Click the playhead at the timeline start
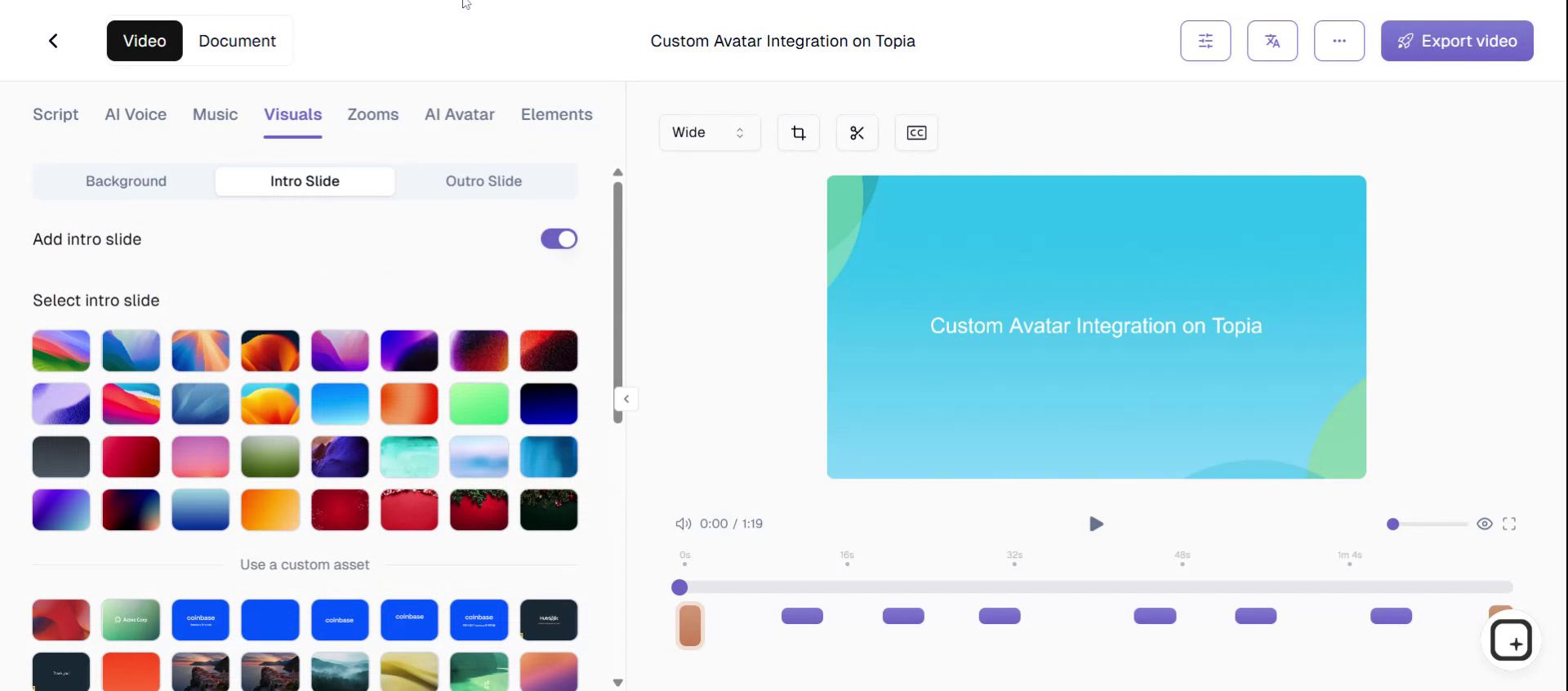This screenshot has width=1568, height=691. [x=679, y=587]
